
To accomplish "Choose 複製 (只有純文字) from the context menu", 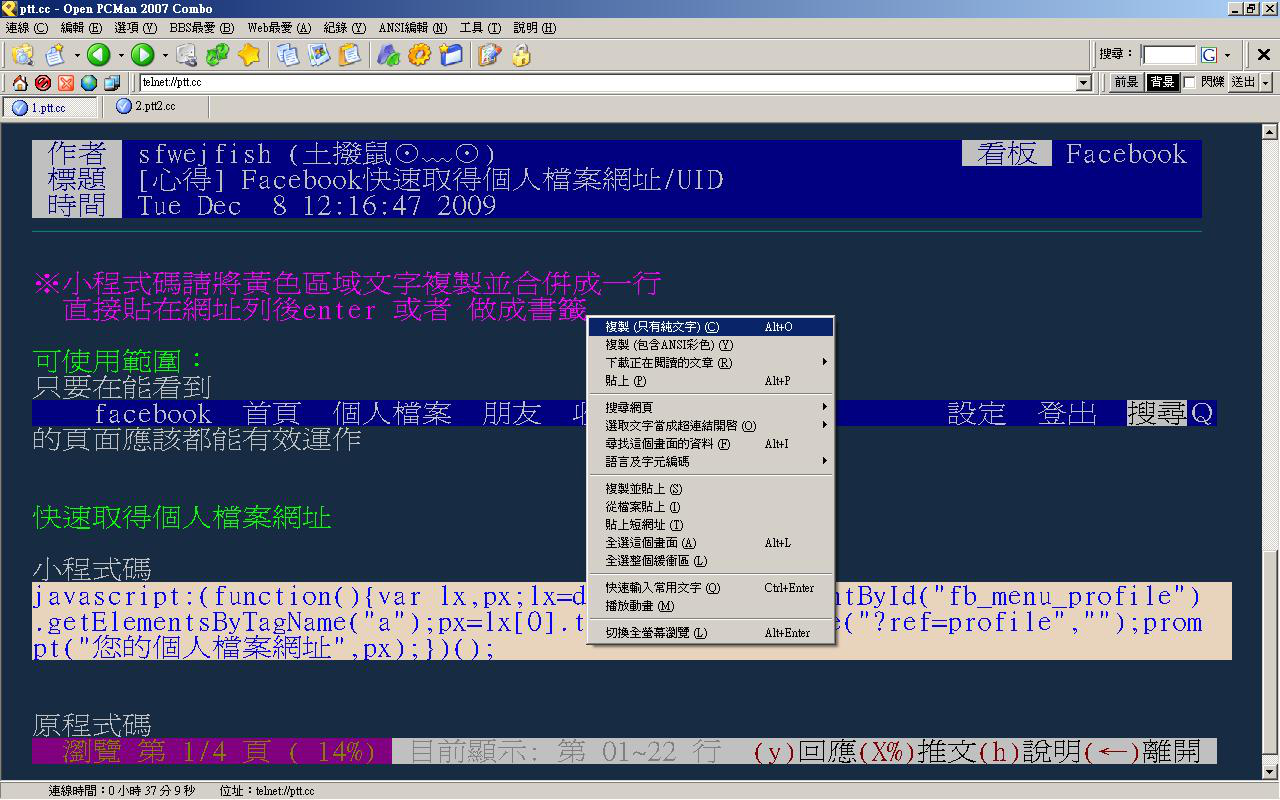I will 711,327.
